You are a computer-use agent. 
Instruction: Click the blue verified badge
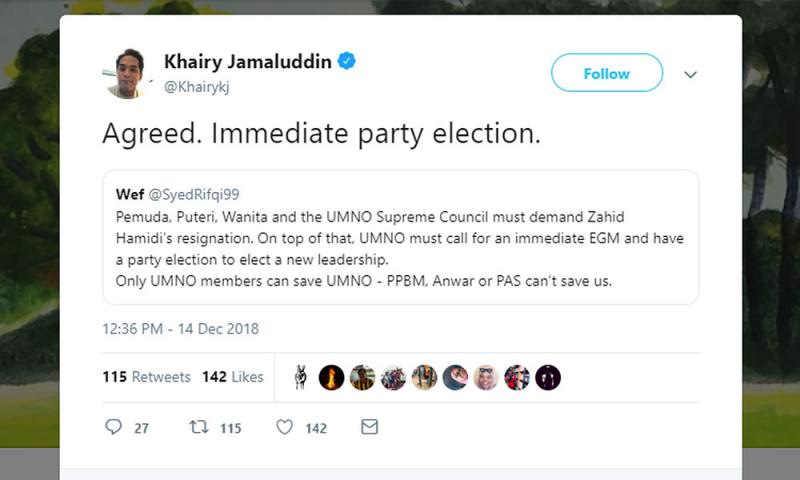(347, 62)
